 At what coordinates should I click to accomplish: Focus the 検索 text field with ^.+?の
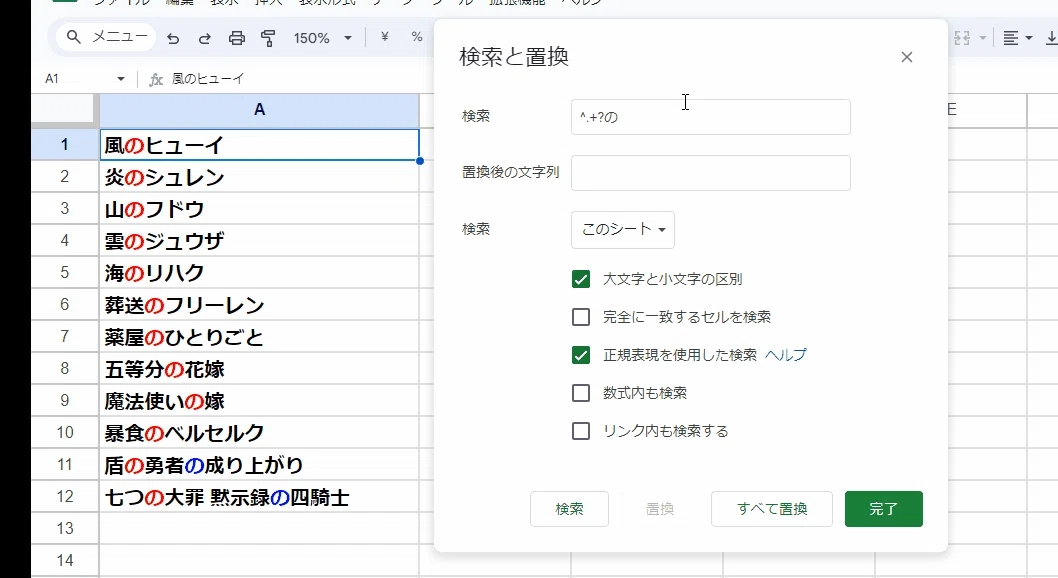[711, 117]
